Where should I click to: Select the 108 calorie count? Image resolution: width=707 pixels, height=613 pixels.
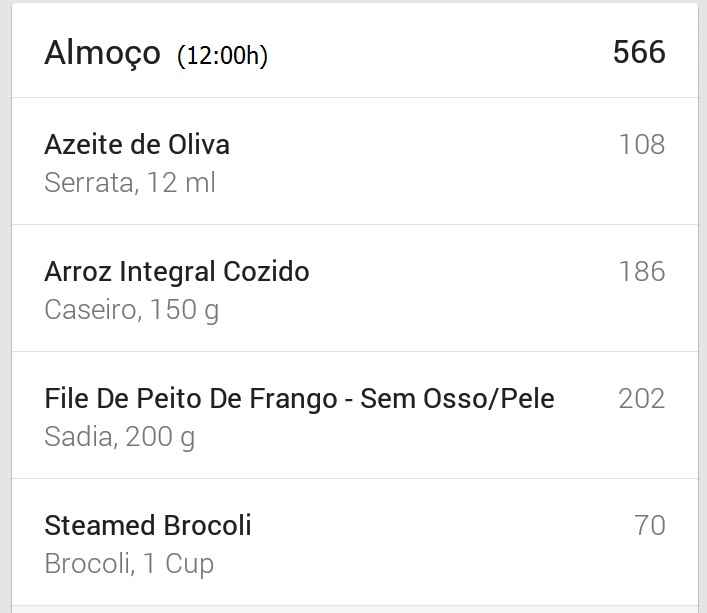(x=642, y=145)
